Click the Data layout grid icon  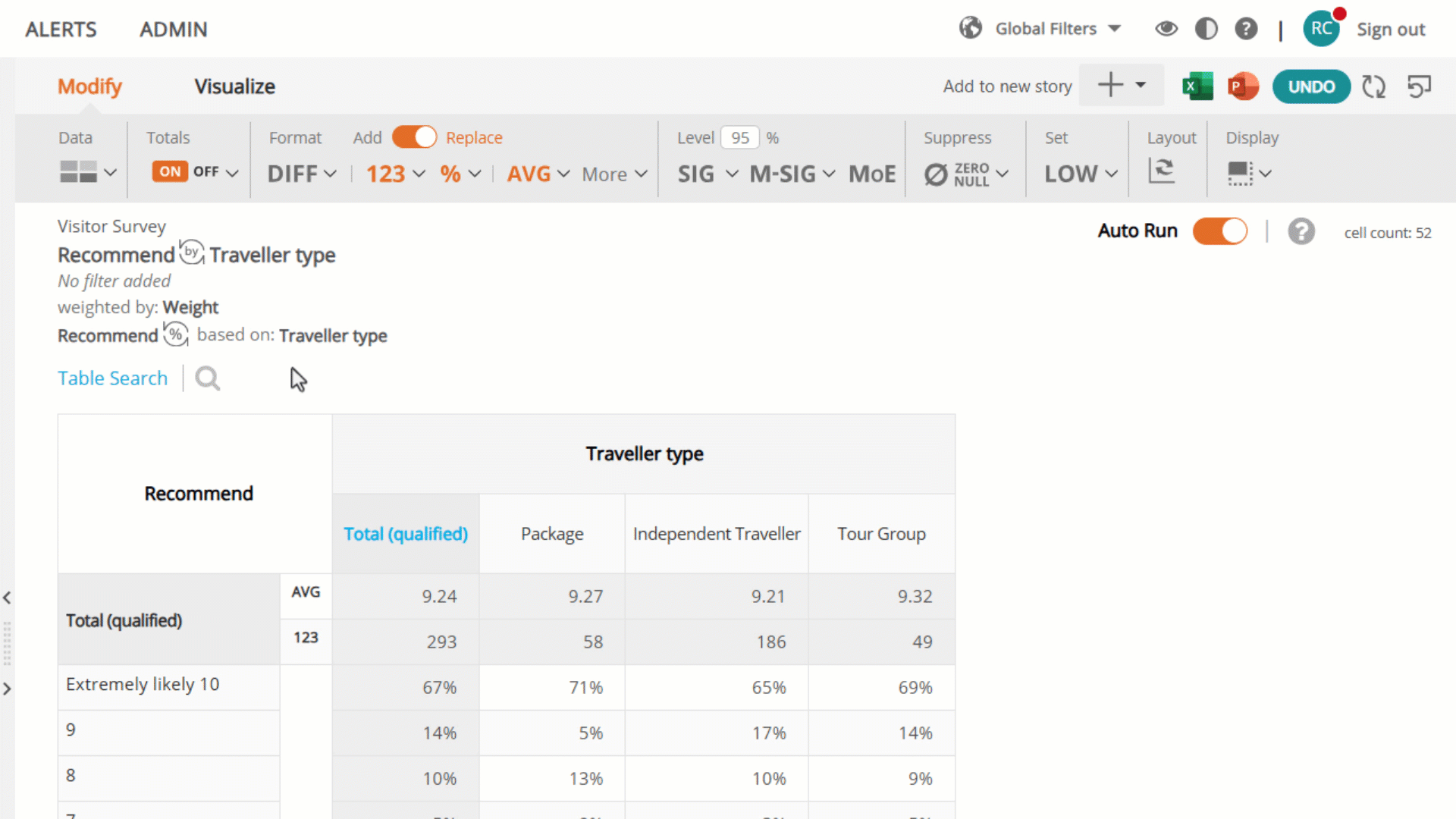click(x=78, y=172)
